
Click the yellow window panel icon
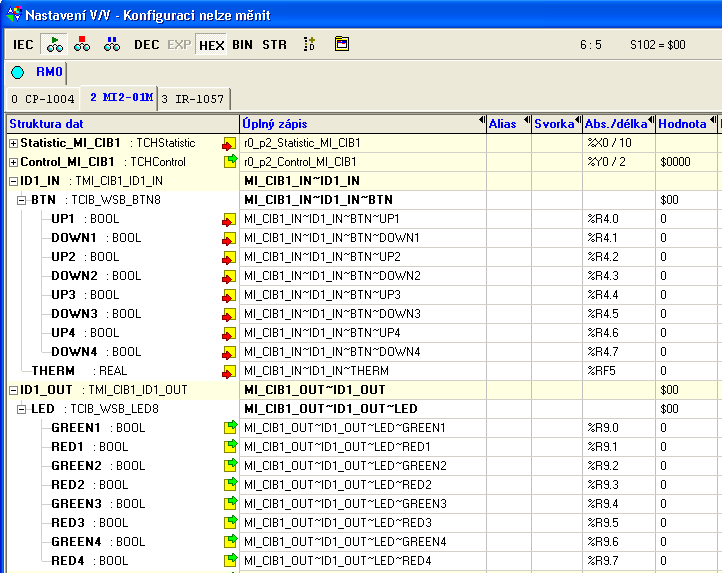click(342, 44)
